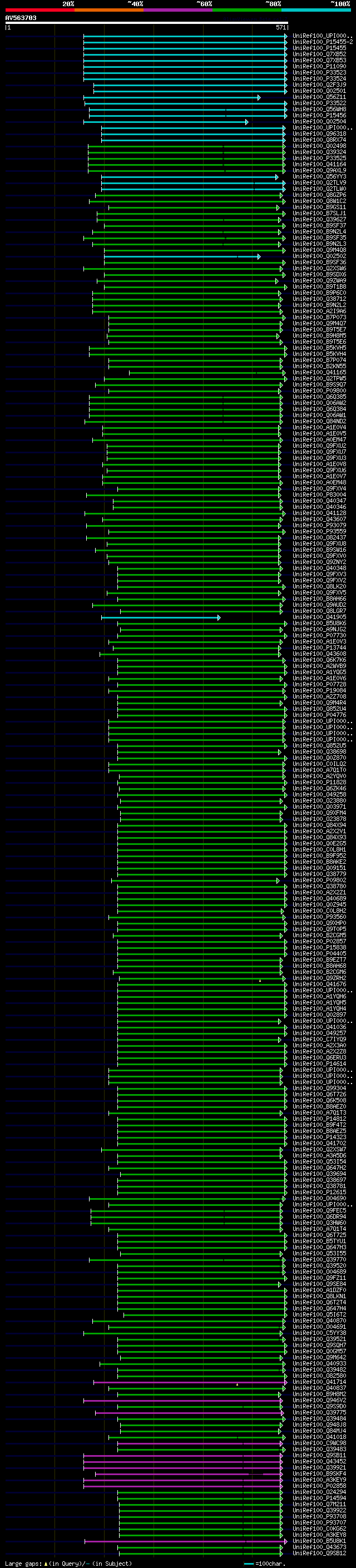Viewport: 356px width, 1568px height.
Task: Open hit UniRef100_P11090
Action: pyautogui.click(x=319, y=66)
